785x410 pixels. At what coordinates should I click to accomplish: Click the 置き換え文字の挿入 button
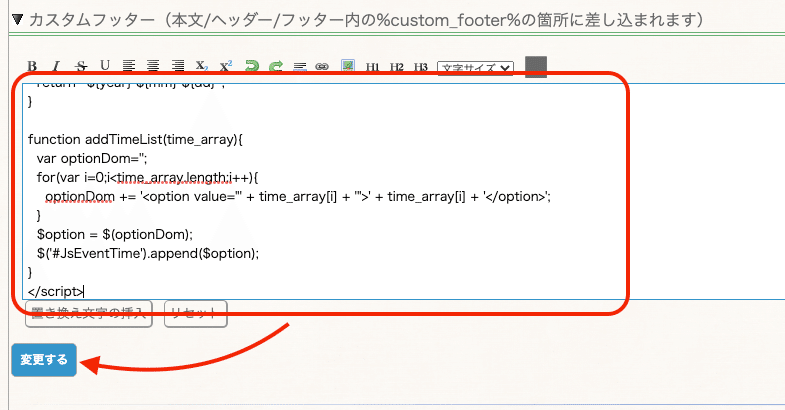click(x=89, y=313)
